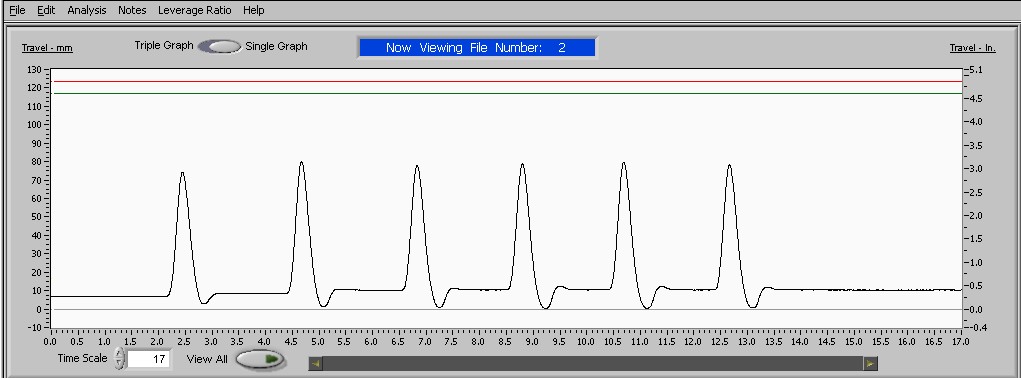Click the Time Scale value field showing 17
The image size is (1021, 378).
point(148,358)
